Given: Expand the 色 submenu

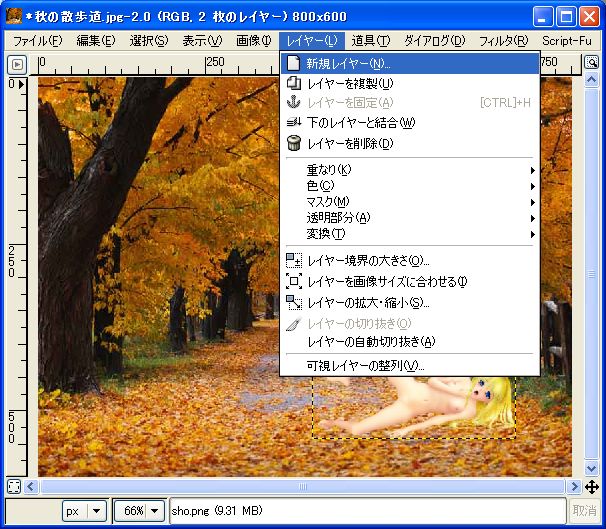Looking at the screenshot, I should click(410, 186).
